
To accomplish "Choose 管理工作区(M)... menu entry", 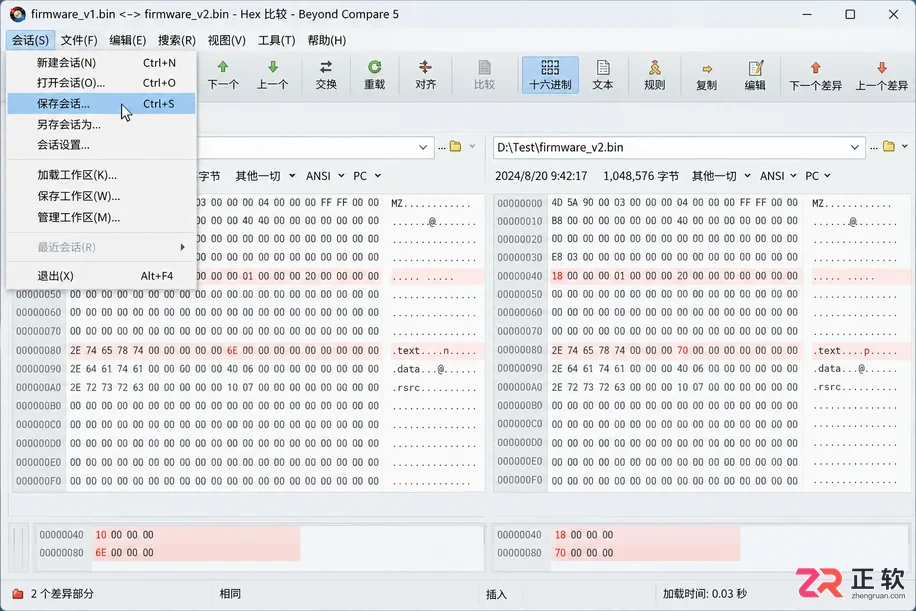I will pos(101,217).
